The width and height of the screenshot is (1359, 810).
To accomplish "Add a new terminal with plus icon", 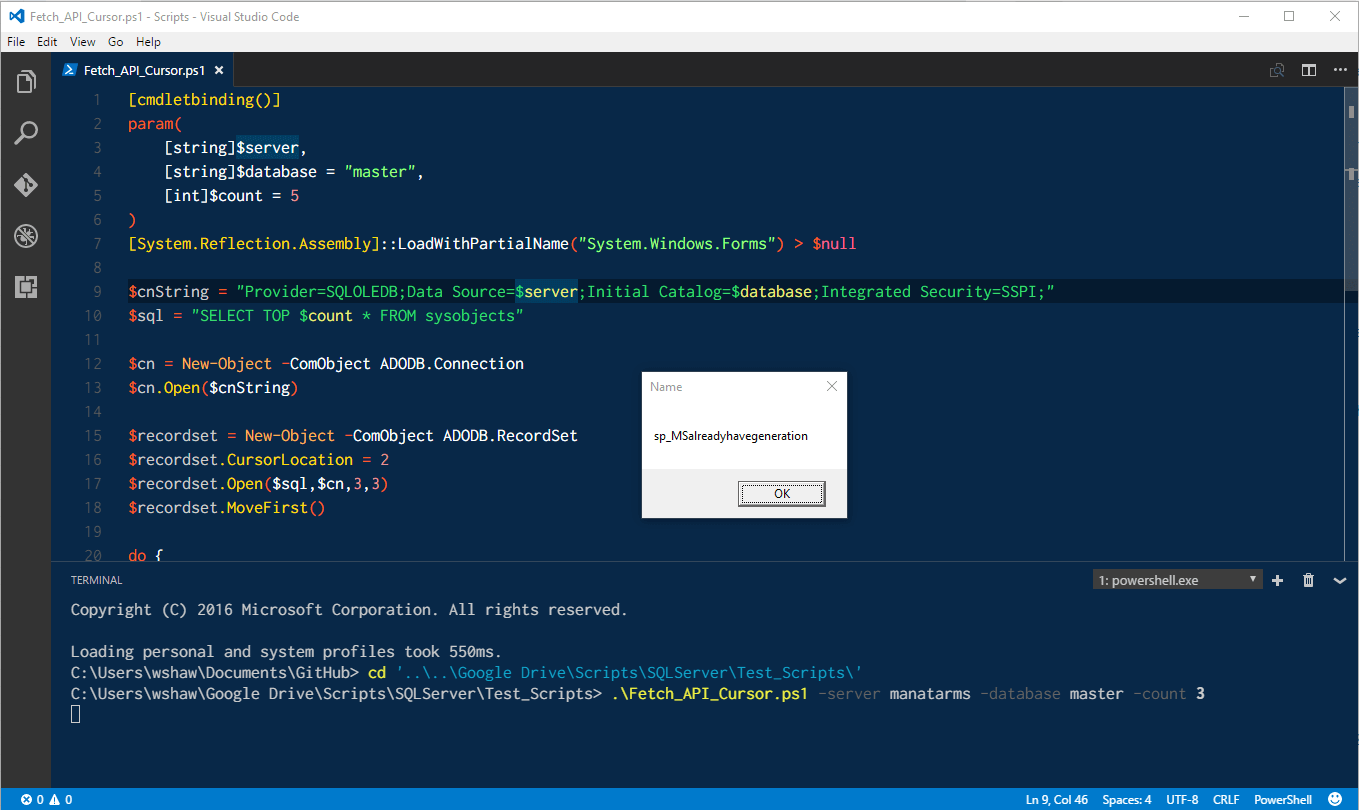I will [1277, 580].
